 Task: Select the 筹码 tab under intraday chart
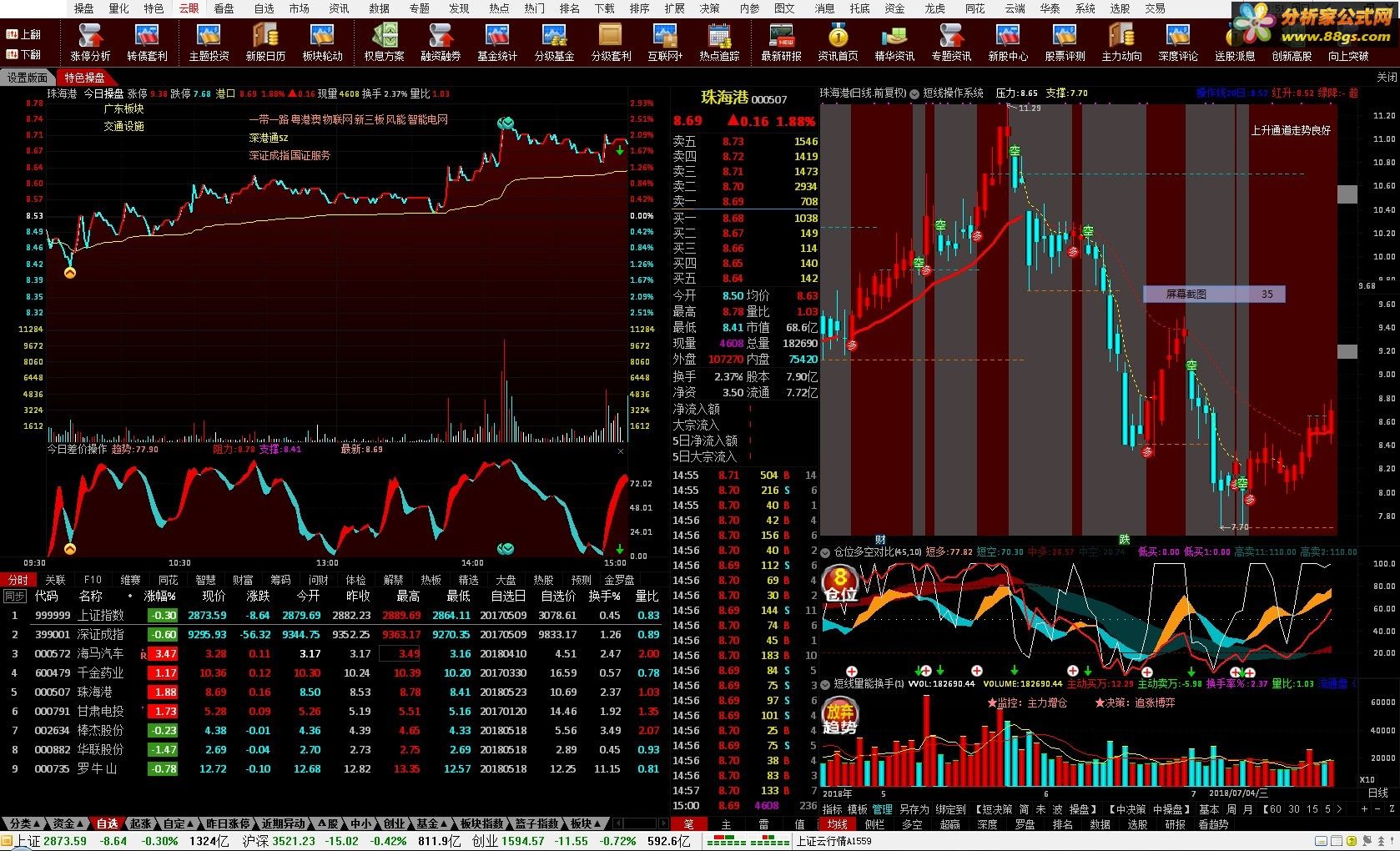[x=280, y=580]
